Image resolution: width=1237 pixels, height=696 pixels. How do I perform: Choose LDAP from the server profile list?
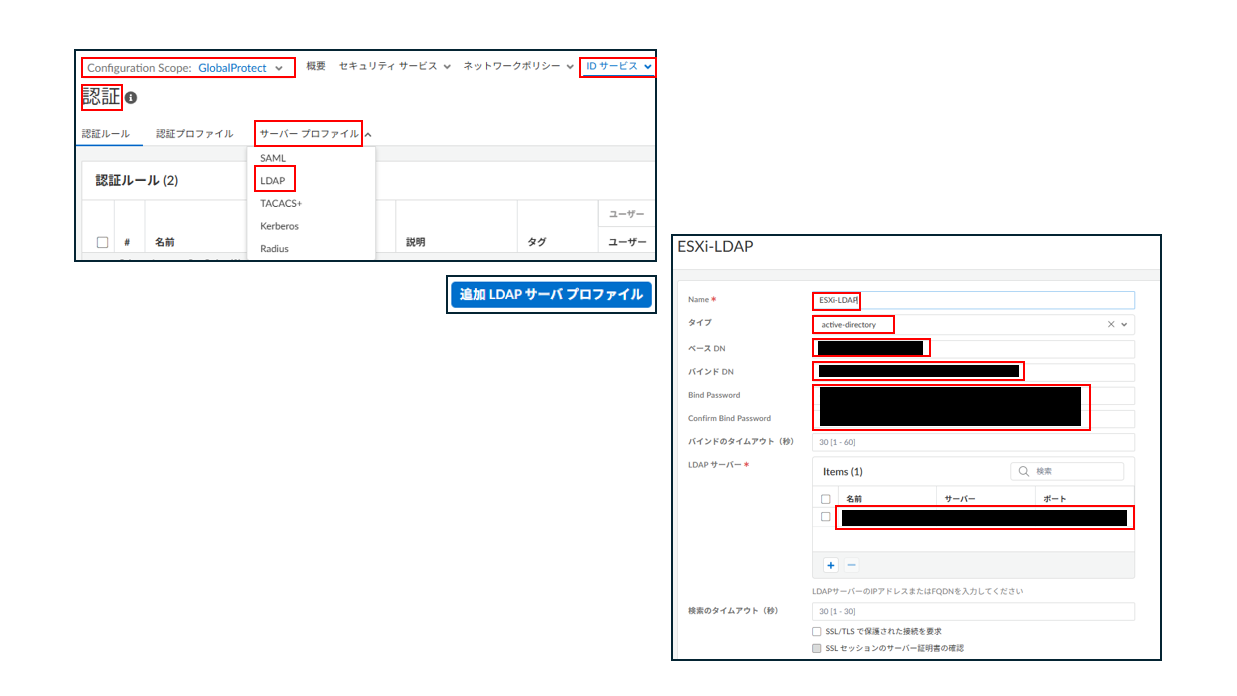(x=273, y=181)
